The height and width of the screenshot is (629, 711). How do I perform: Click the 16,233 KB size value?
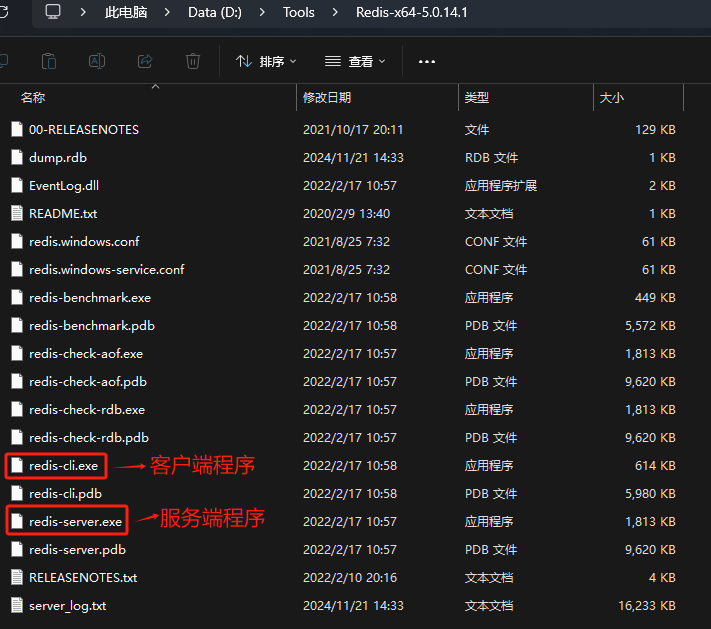647,606
